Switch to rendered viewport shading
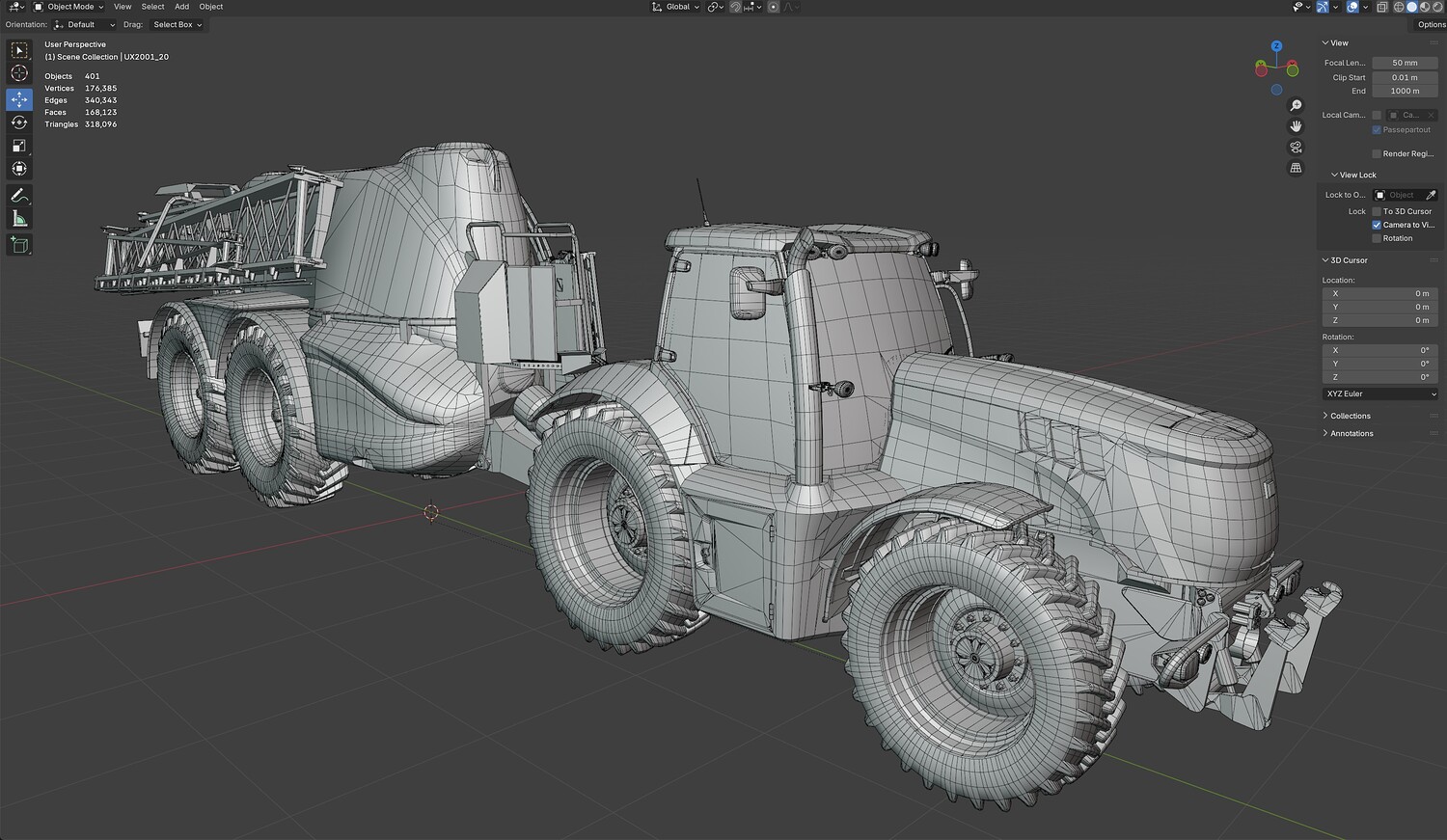Viewport: 1447px width, 840px height. [x=1437, y=7]
